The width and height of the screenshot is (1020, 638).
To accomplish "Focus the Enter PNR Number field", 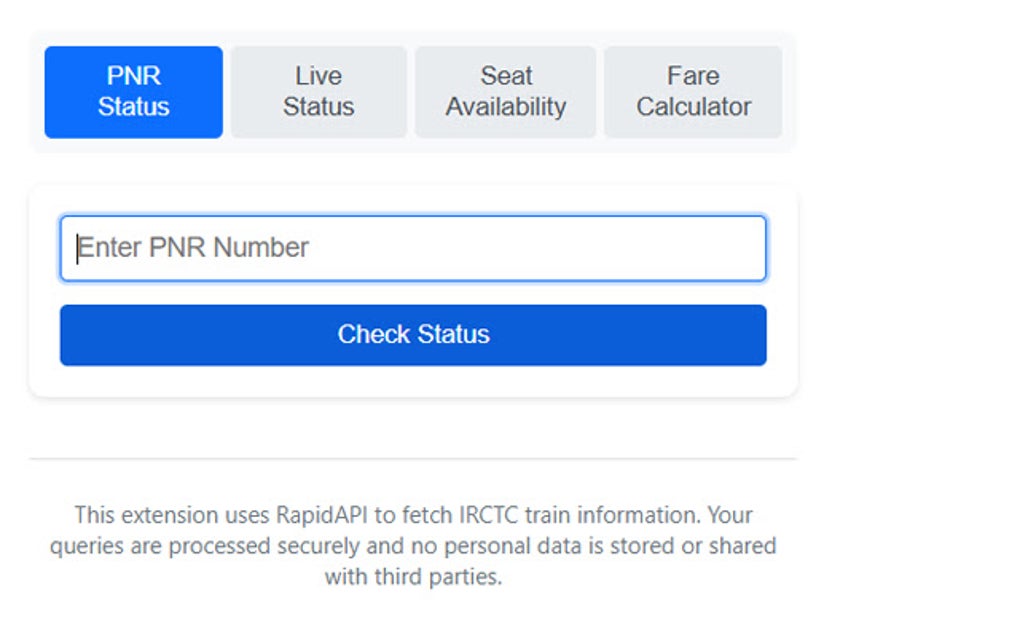I will tap(413, 248).
